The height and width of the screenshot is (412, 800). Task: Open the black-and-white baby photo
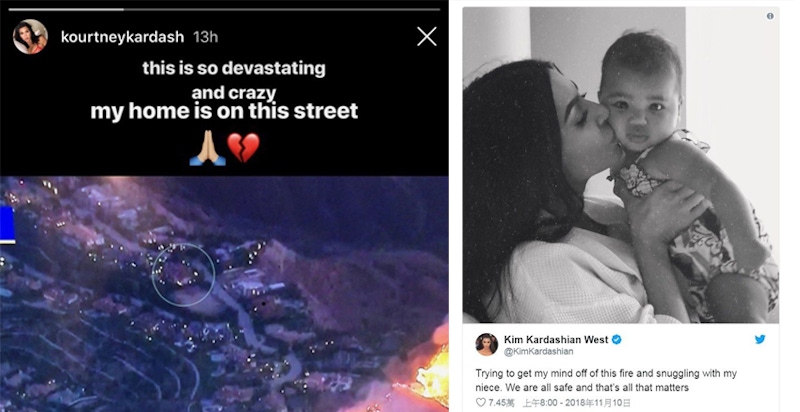coord(621,165)
